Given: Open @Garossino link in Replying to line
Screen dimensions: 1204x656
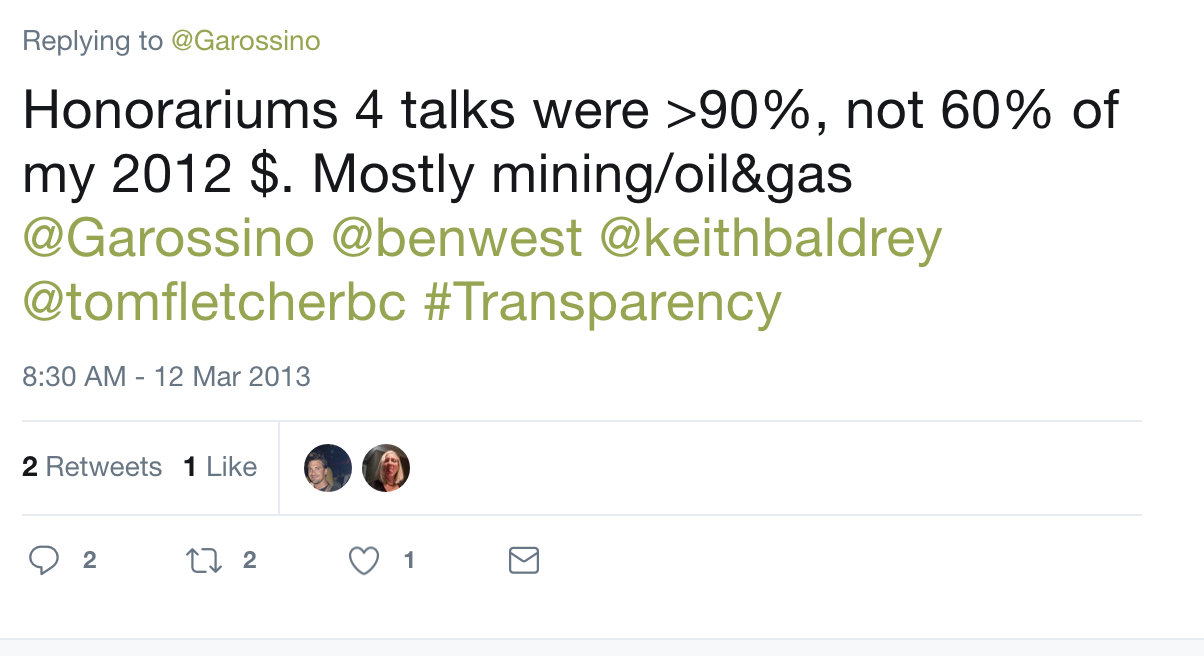Looking at the screenshot, I should (x=246, y=41).
